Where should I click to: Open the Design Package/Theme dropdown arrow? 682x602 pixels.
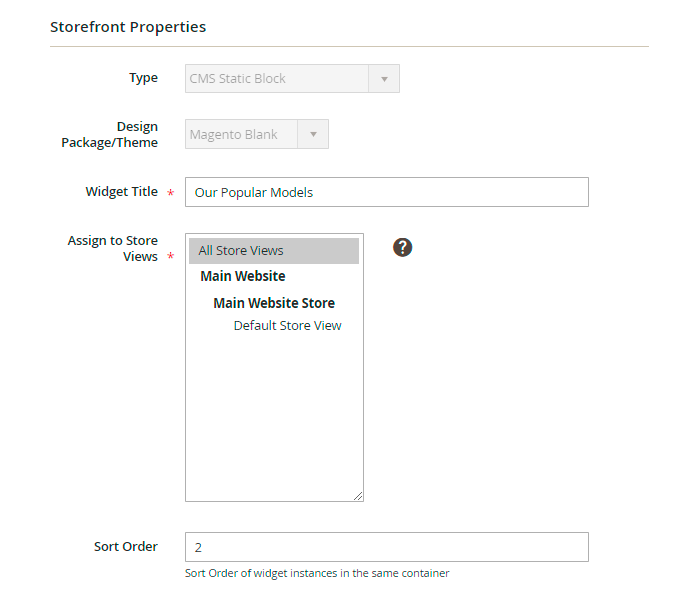pos(314,135)
